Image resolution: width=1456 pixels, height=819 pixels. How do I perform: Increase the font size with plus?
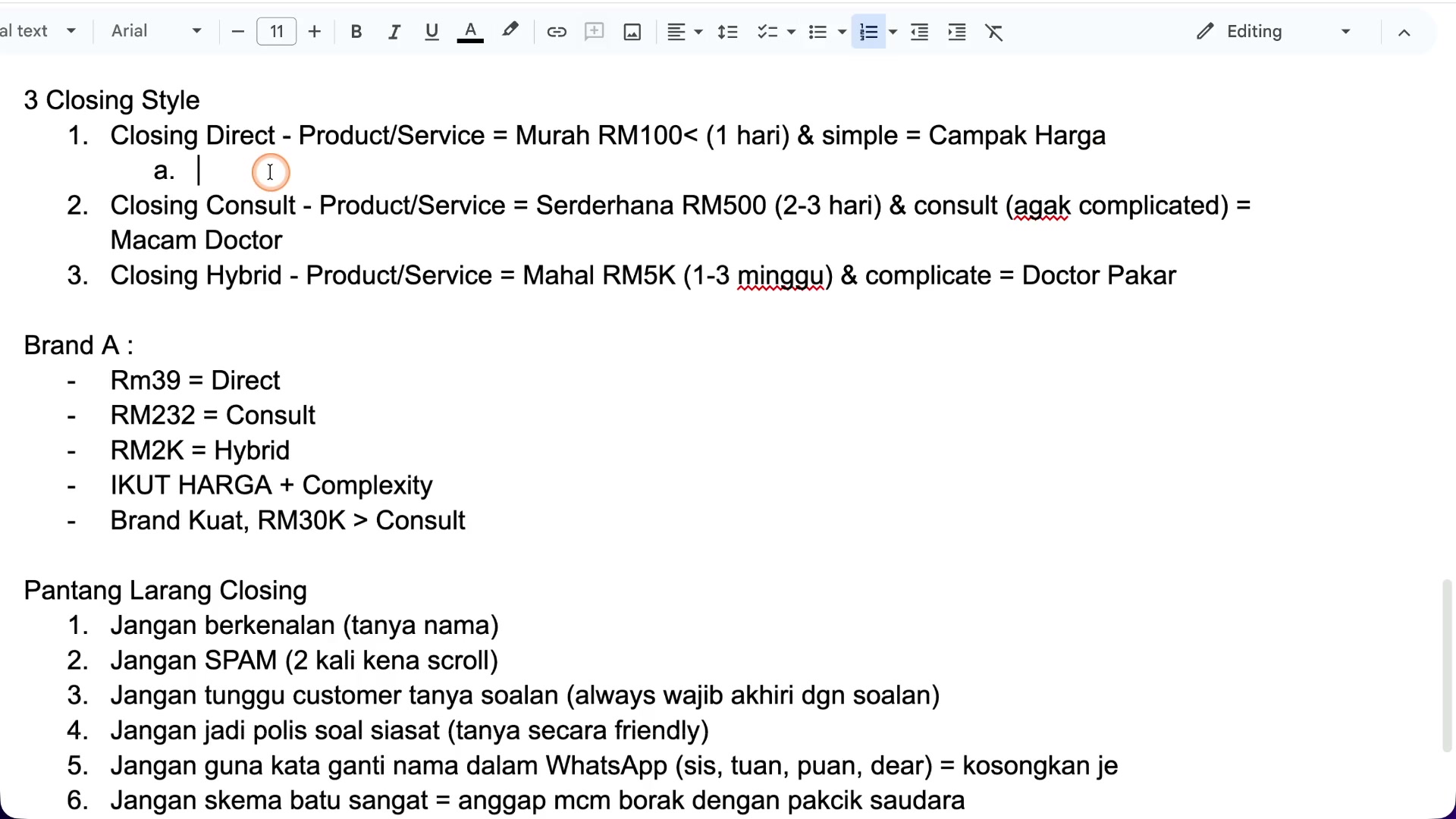coord(315,32)
